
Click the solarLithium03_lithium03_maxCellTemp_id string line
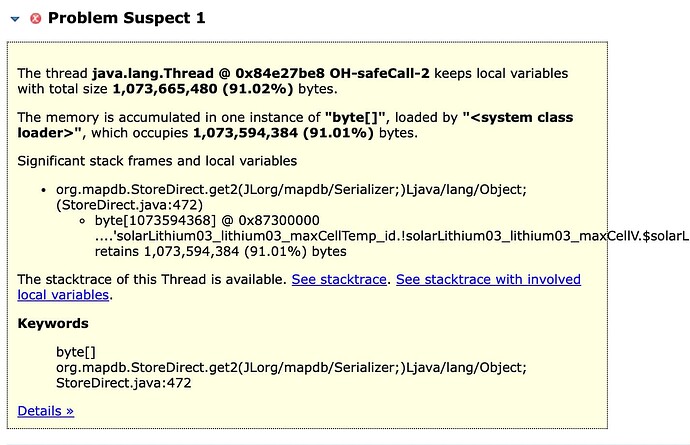[x=392, y=236]
